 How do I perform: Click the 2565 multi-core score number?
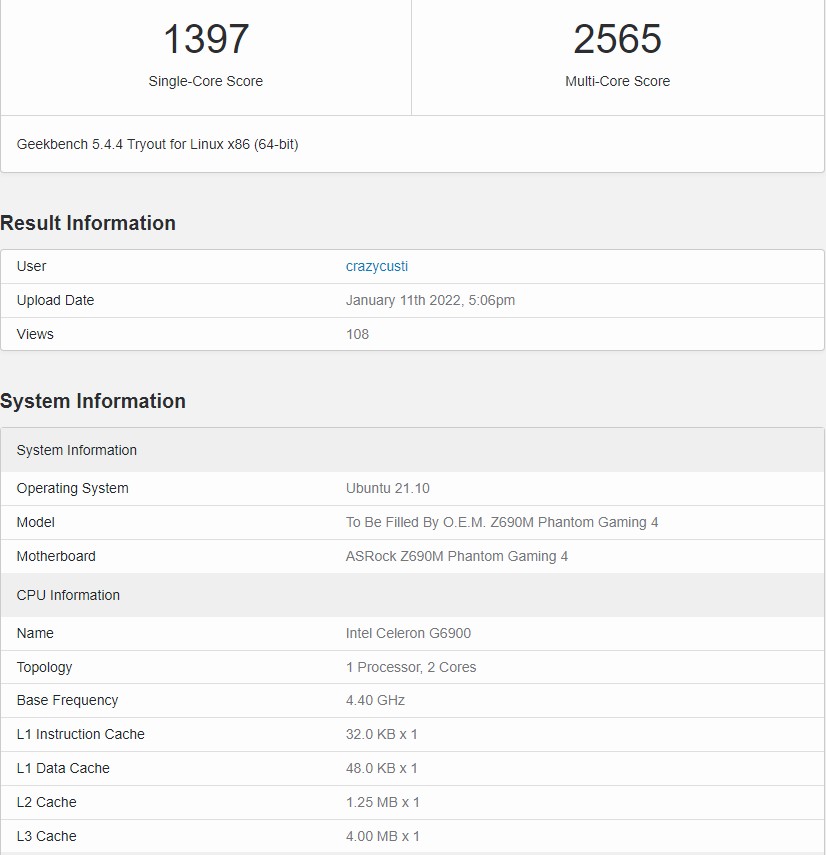(x=617, y=39)
